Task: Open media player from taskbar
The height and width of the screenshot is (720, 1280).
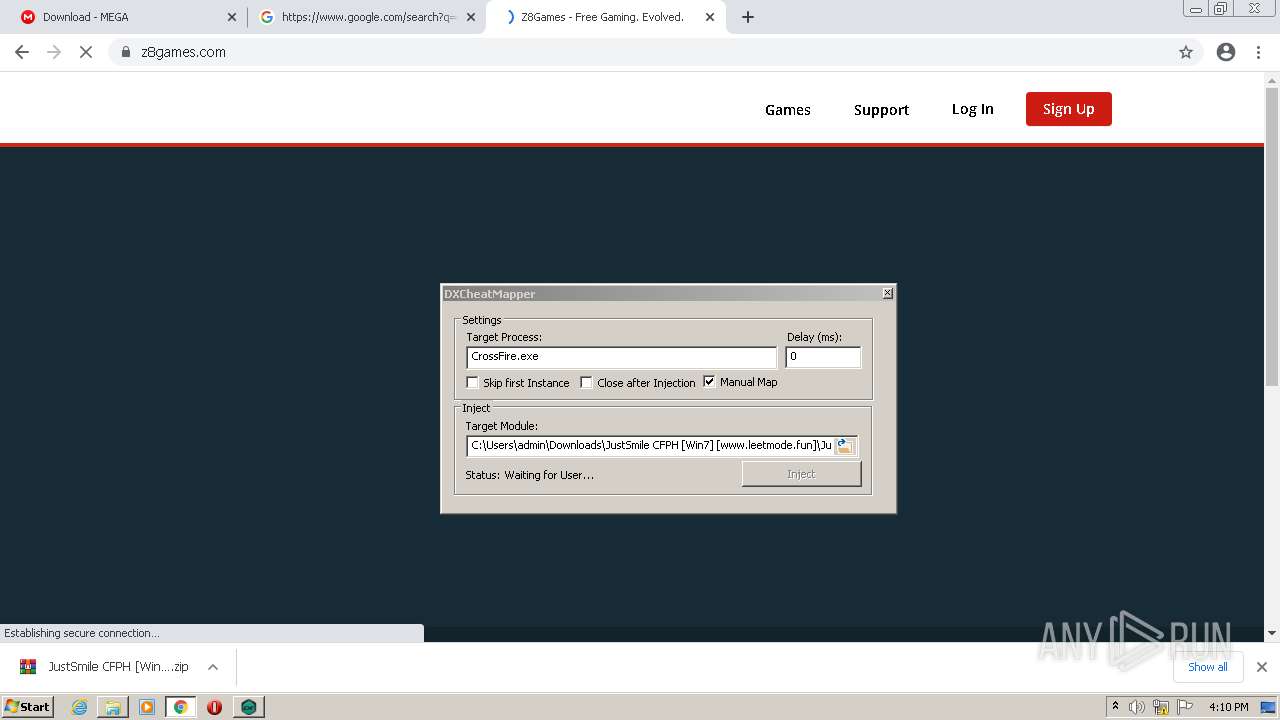Action: 147,707
